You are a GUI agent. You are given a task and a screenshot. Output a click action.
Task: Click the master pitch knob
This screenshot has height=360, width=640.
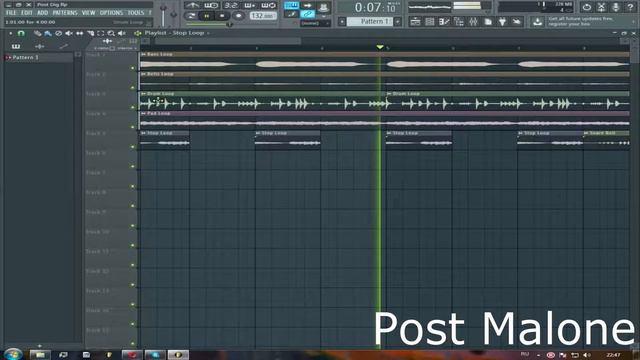(x=173, y=15)
